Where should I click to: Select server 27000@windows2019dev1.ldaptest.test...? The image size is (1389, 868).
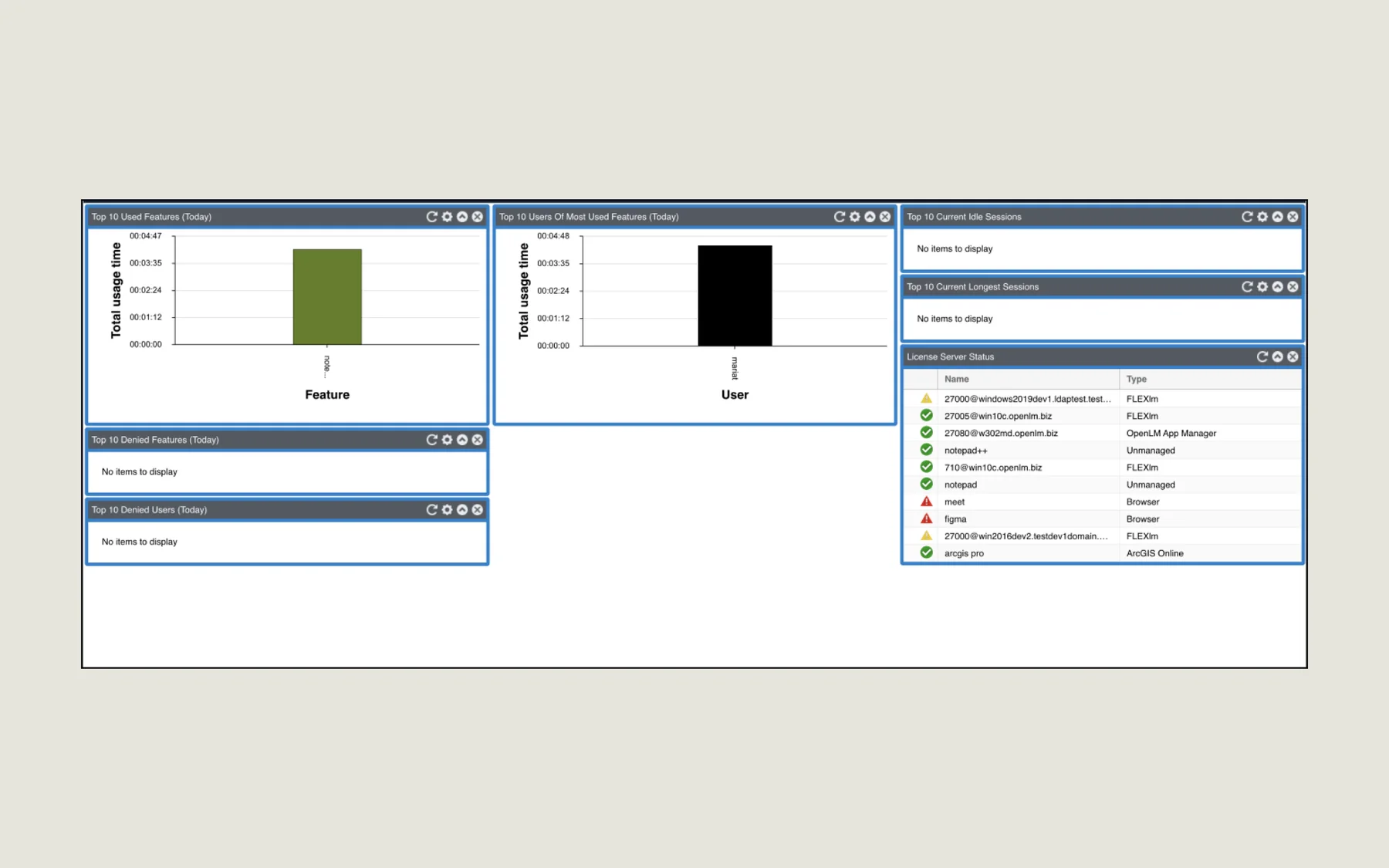pyautogui.click(x=1027, y=399)
